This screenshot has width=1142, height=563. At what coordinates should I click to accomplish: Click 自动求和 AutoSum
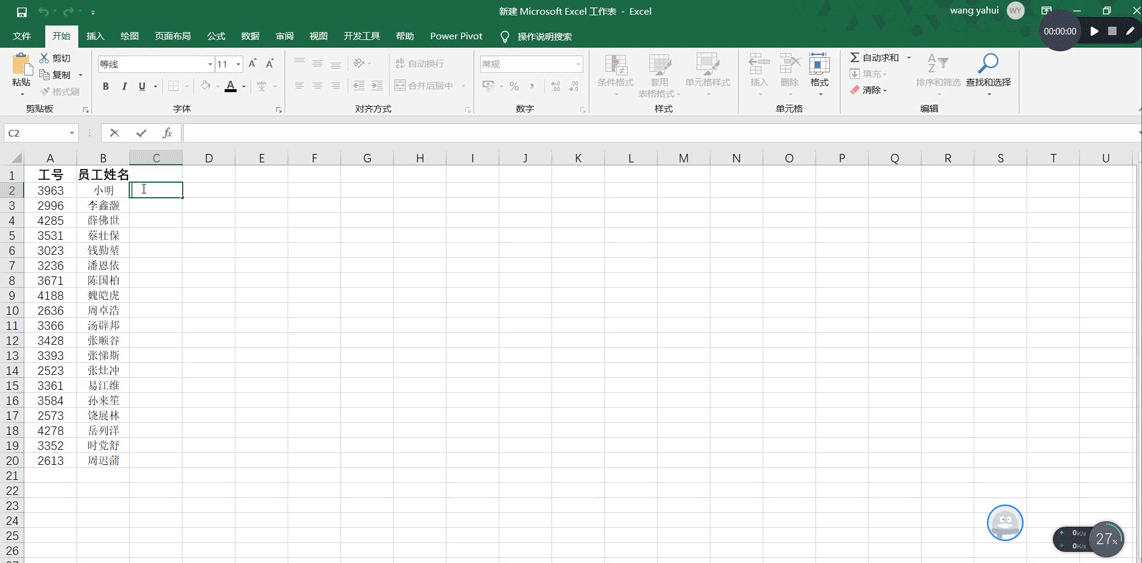point(874,58)
